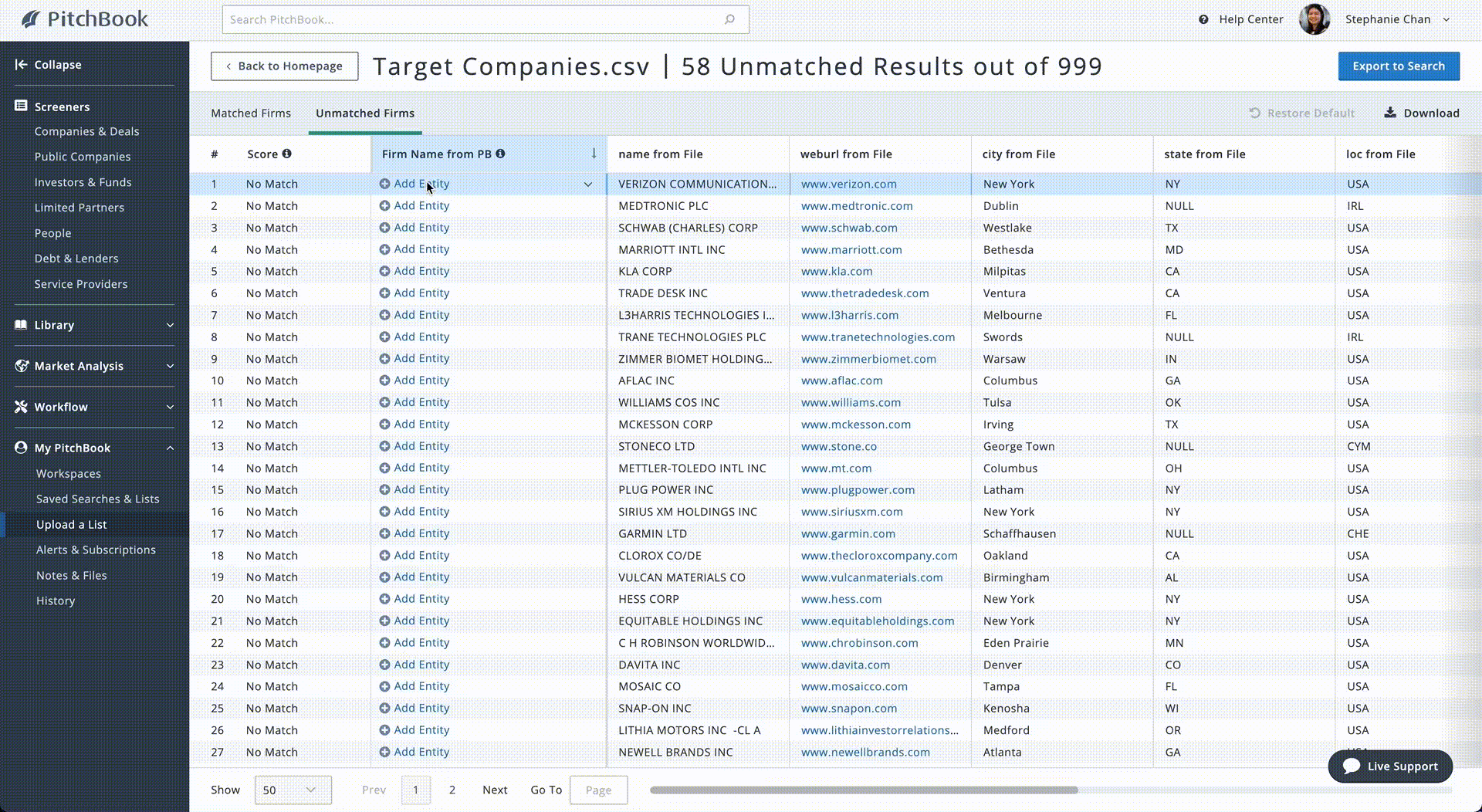Click the search magnifier icon

pyautogui.click(x=729, y=19)
